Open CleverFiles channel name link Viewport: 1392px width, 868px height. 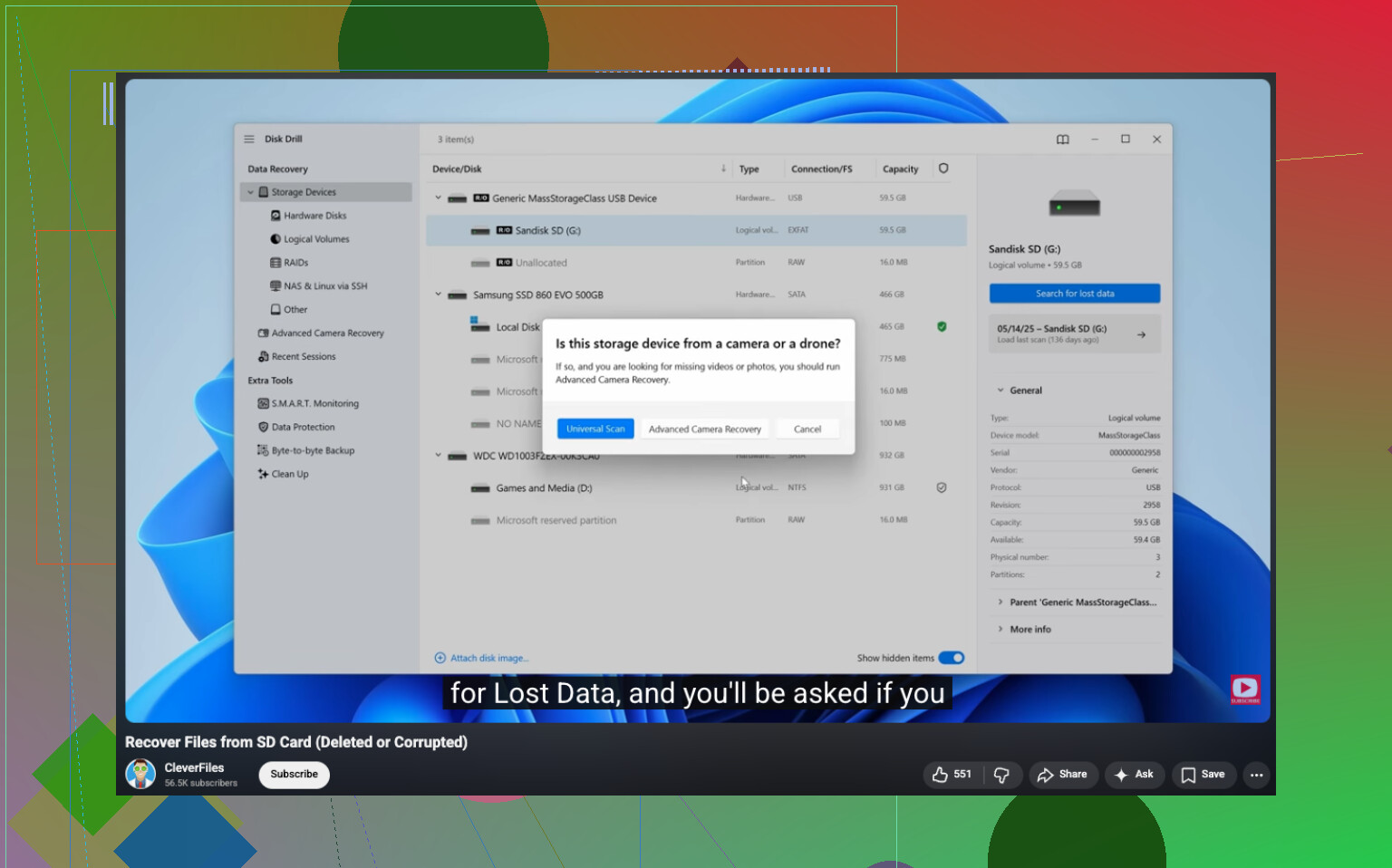click(194, 768)
